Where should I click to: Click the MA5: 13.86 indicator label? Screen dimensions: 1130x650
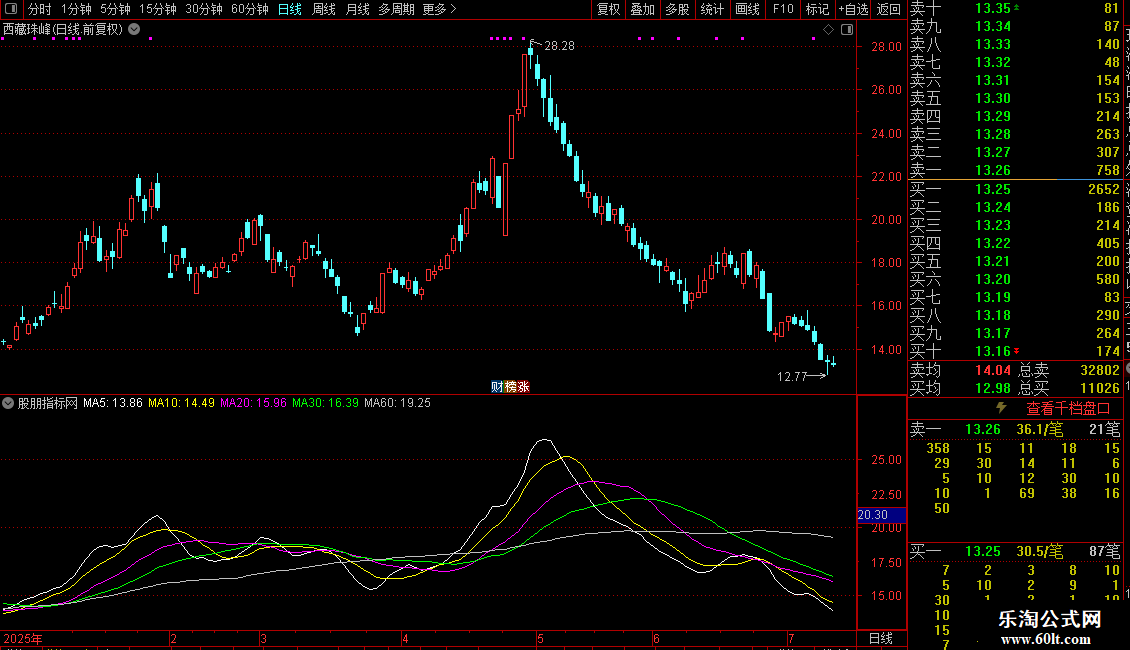[113, 403]
